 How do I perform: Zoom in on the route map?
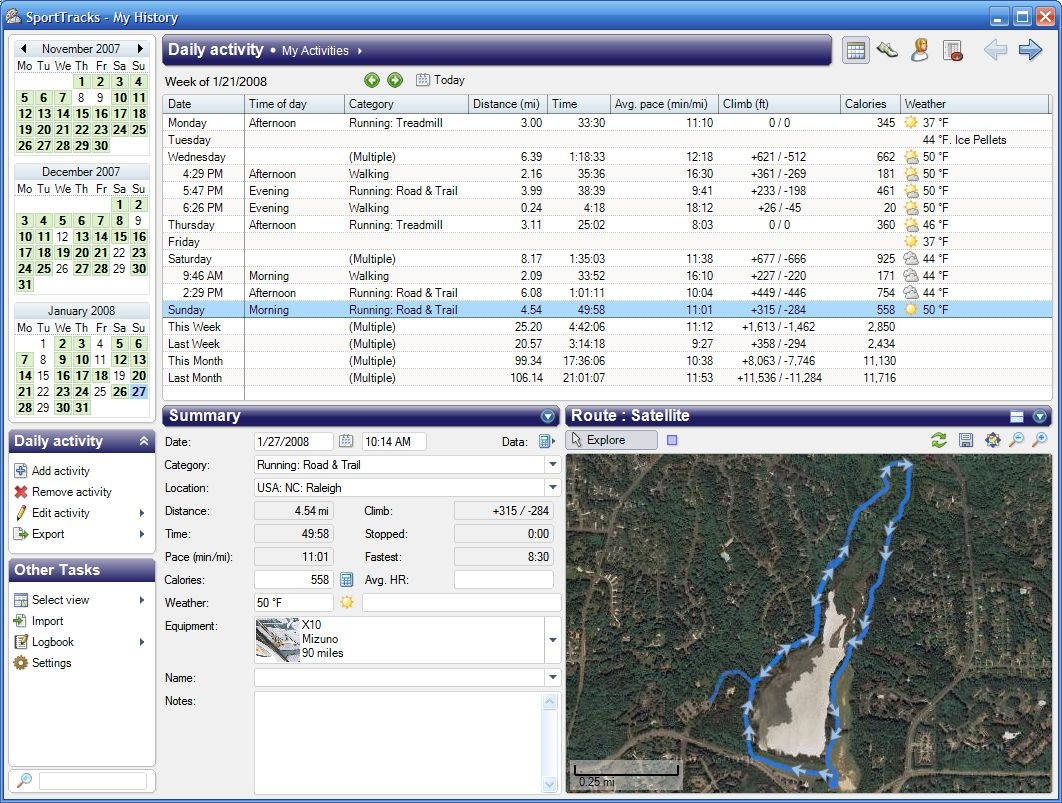pyautogui.click(x=1040, y=440)
